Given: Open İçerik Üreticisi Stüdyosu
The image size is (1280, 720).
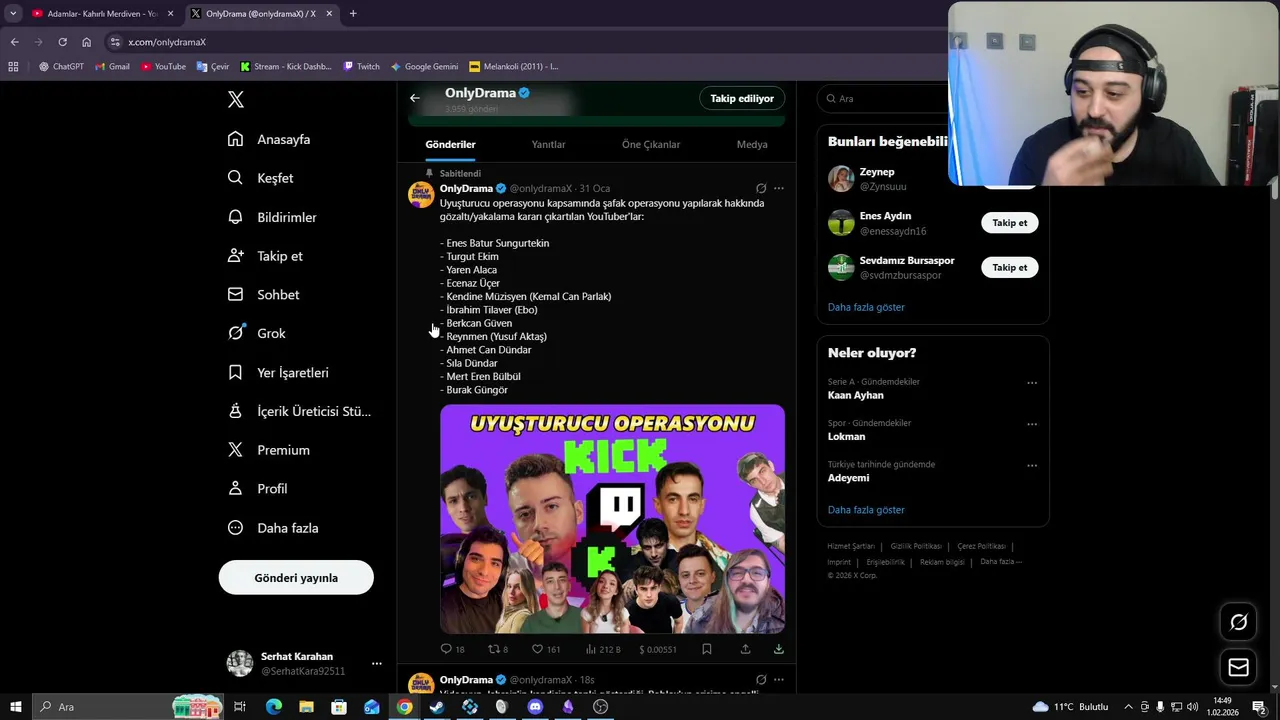Looking at the screenshot, I should [299, 411].
